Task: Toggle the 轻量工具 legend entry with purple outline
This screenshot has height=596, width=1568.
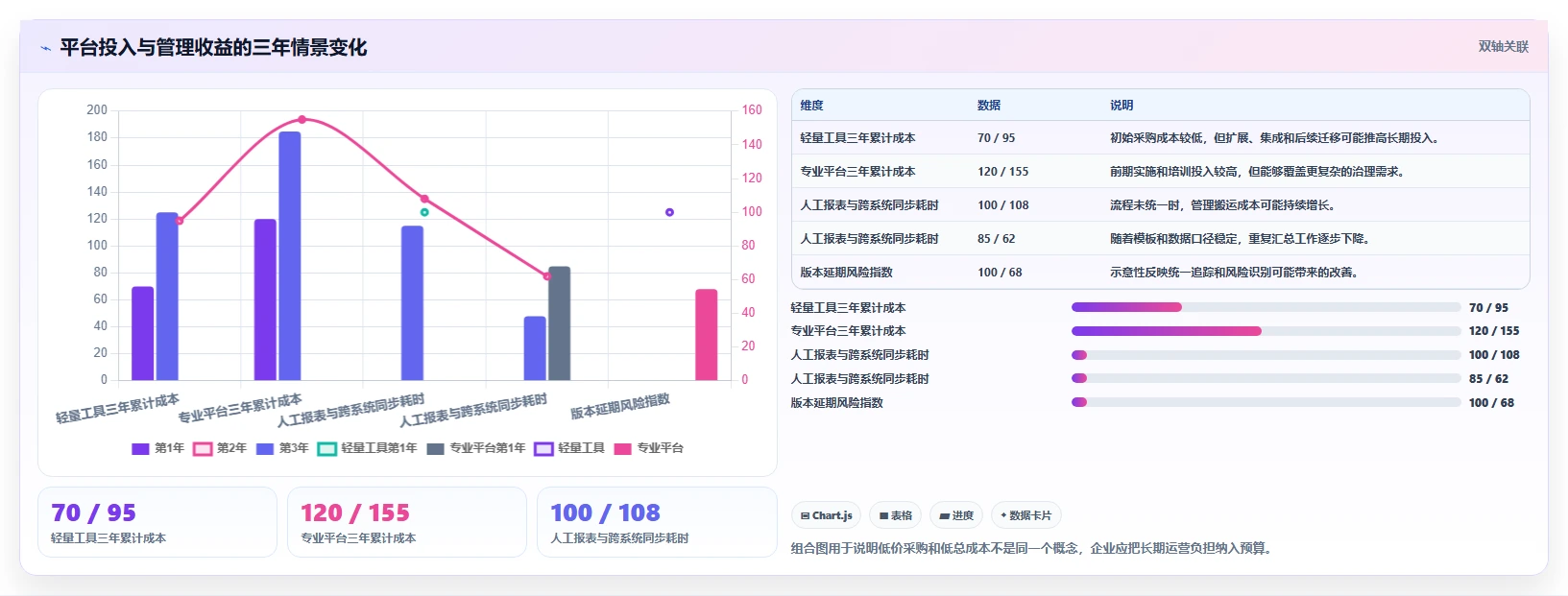Action: pos(569,448)
